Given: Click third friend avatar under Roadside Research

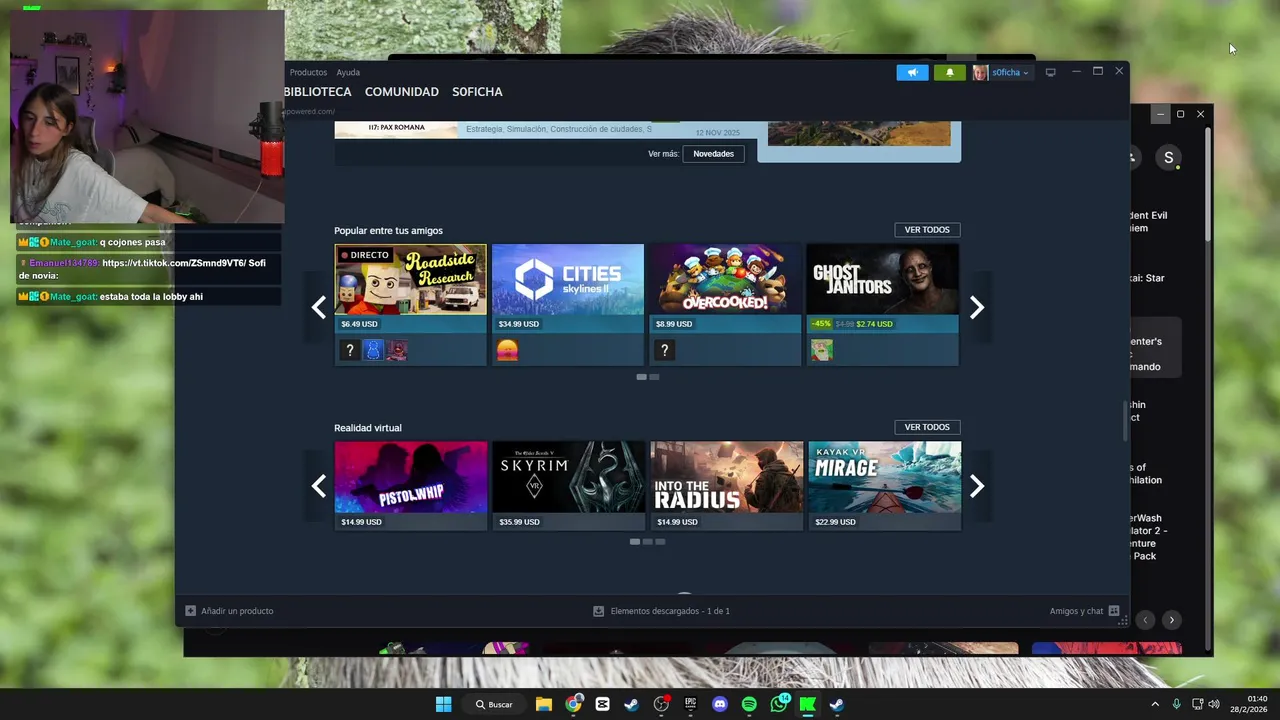Looking at the screenshot, I should [397, 350].
